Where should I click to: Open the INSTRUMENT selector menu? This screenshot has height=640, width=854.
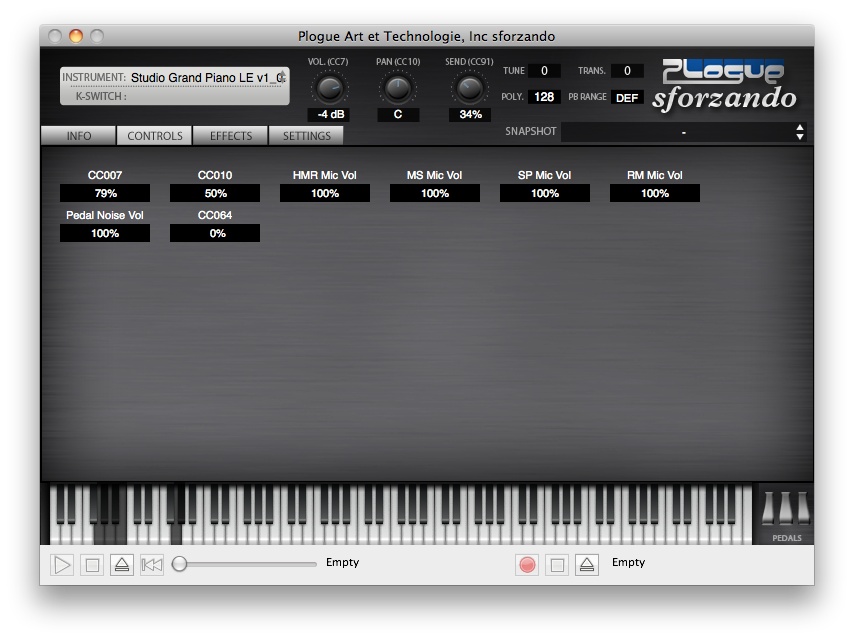pos(174,78)
